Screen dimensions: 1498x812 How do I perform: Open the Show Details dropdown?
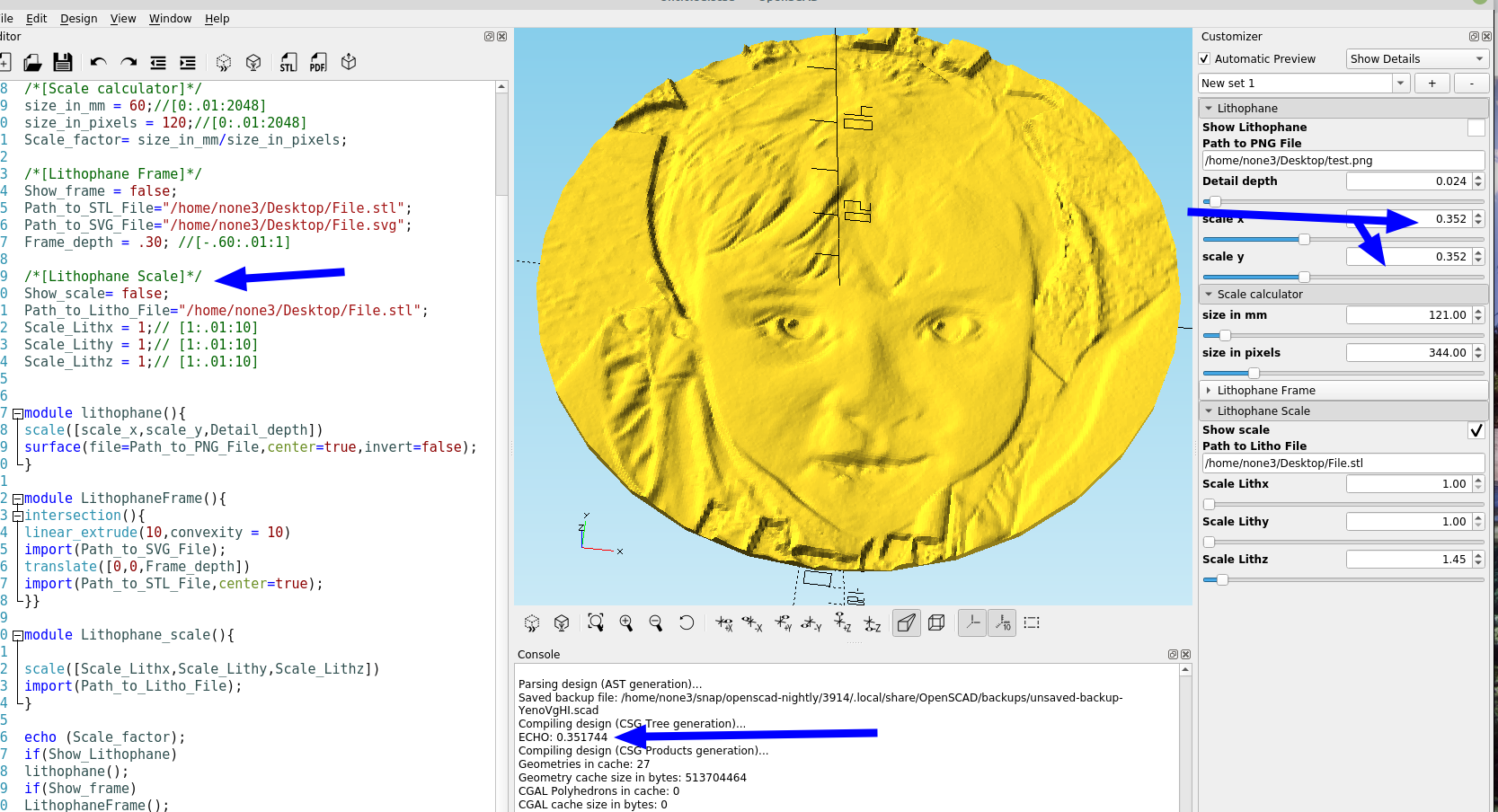[x=1416, y=58]
